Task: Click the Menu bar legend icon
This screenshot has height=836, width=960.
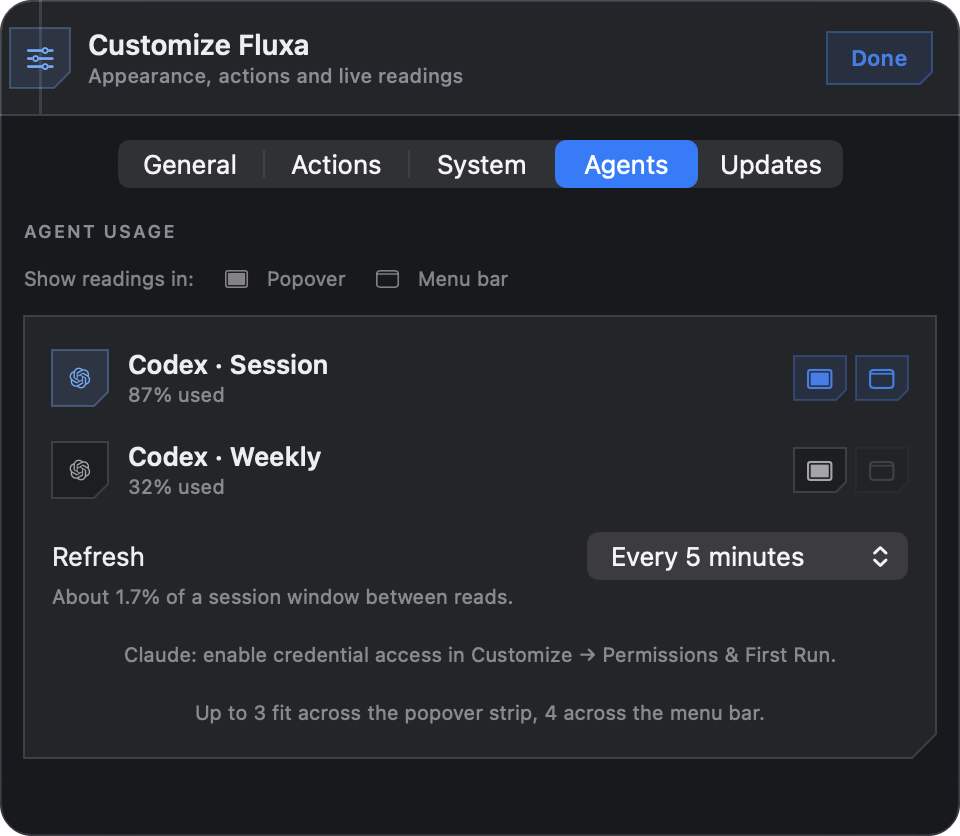Action: [x=388, y=279]
